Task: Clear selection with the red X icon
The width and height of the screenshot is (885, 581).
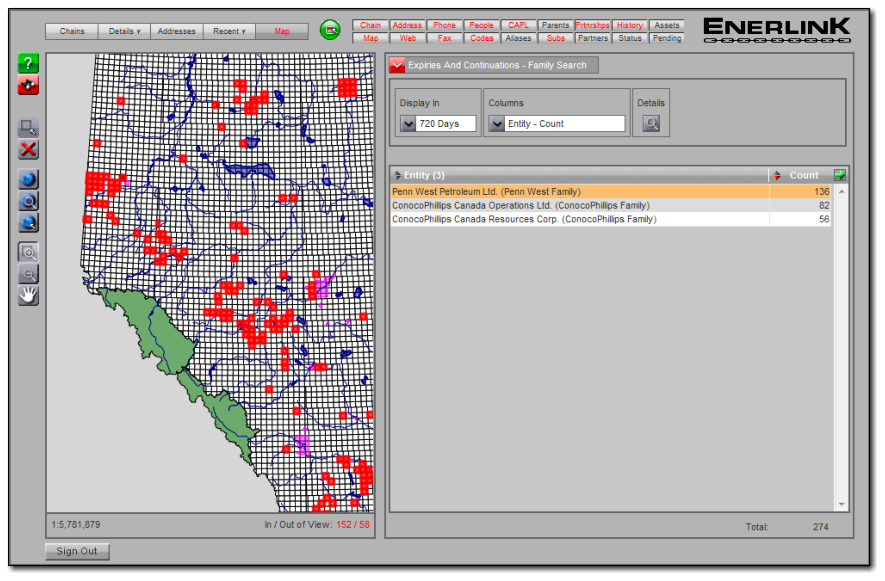Action: pyautogui.click(x=28, y=150)
